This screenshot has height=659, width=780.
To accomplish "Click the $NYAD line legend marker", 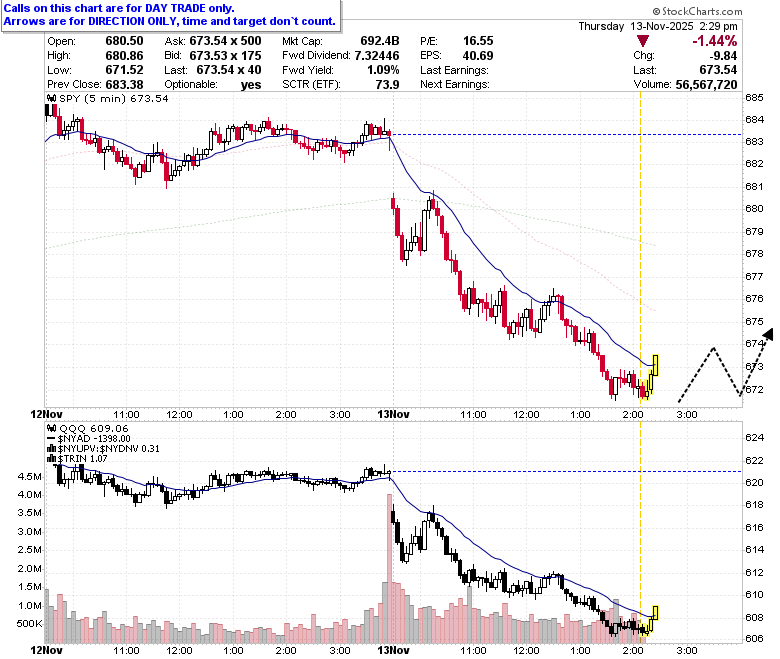I will [51, 439].
